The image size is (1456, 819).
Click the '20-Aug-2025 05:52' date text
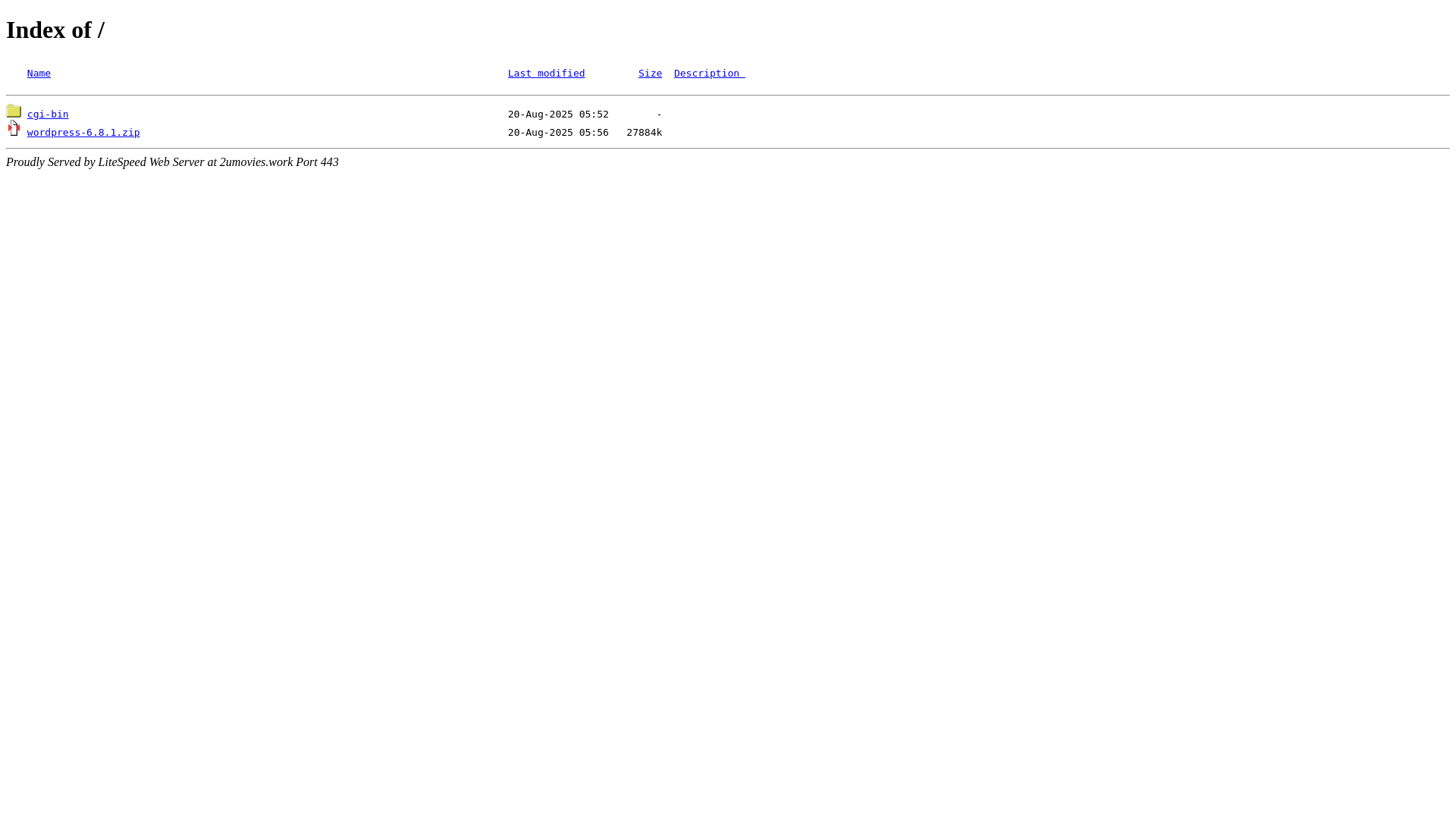click(x=558, y=115)
